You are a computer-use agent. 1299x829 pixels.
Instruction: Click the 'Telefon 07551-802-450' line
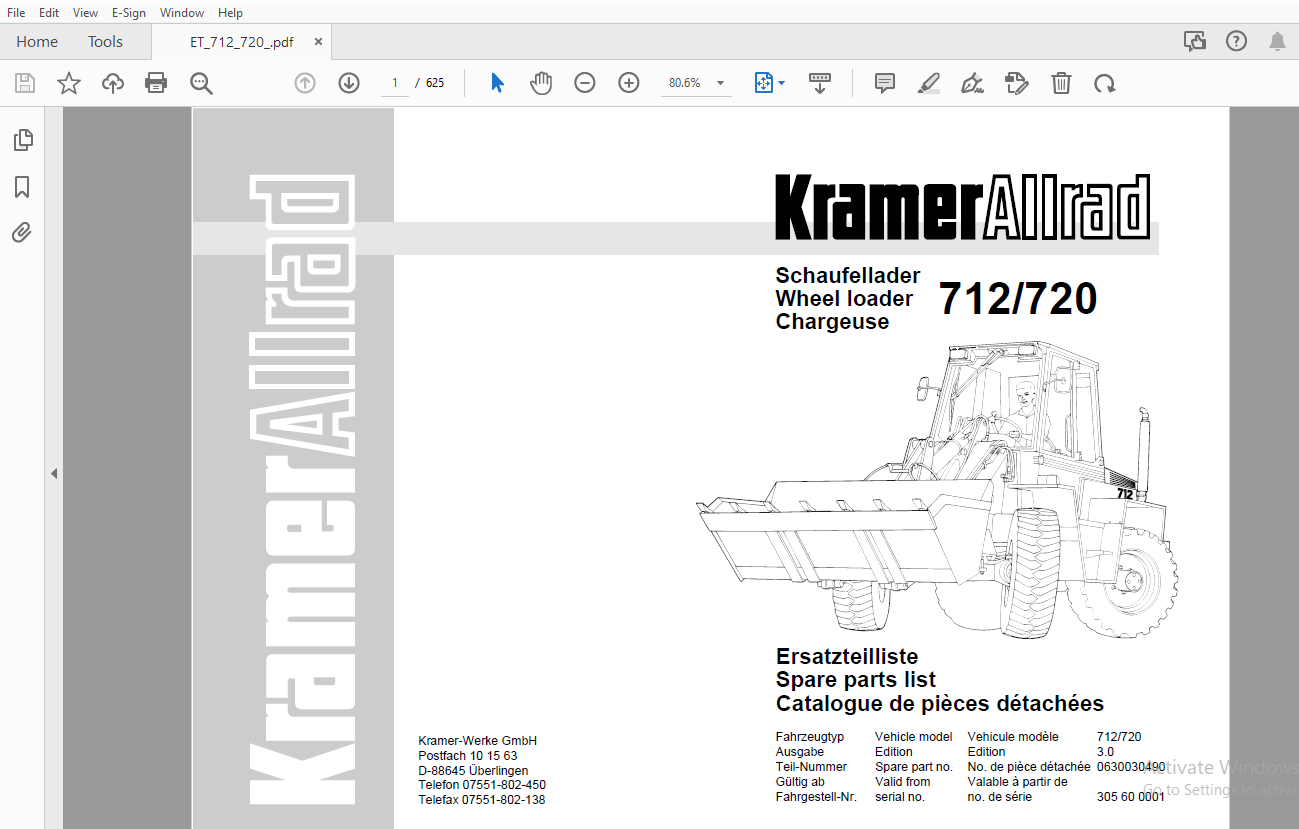[482, 785]
